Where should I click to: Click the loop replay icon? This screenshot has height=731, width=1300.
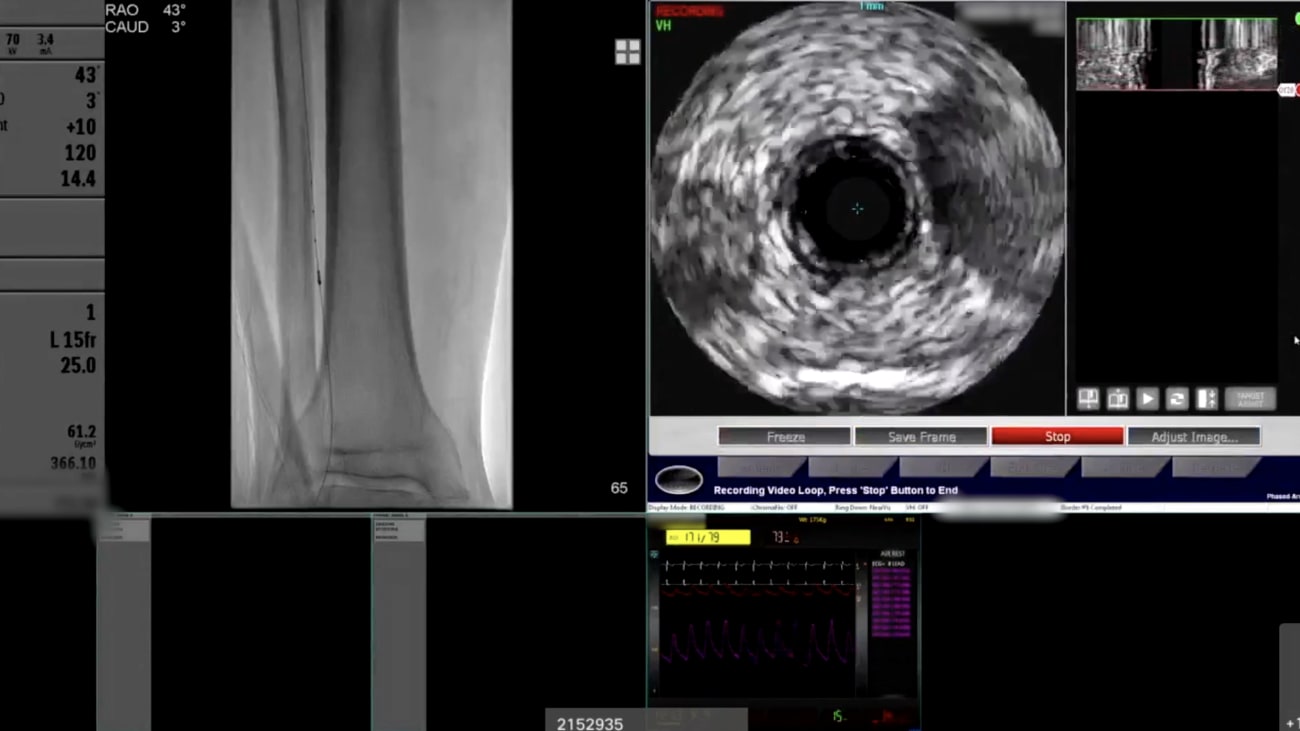[x=1176, y=399]
